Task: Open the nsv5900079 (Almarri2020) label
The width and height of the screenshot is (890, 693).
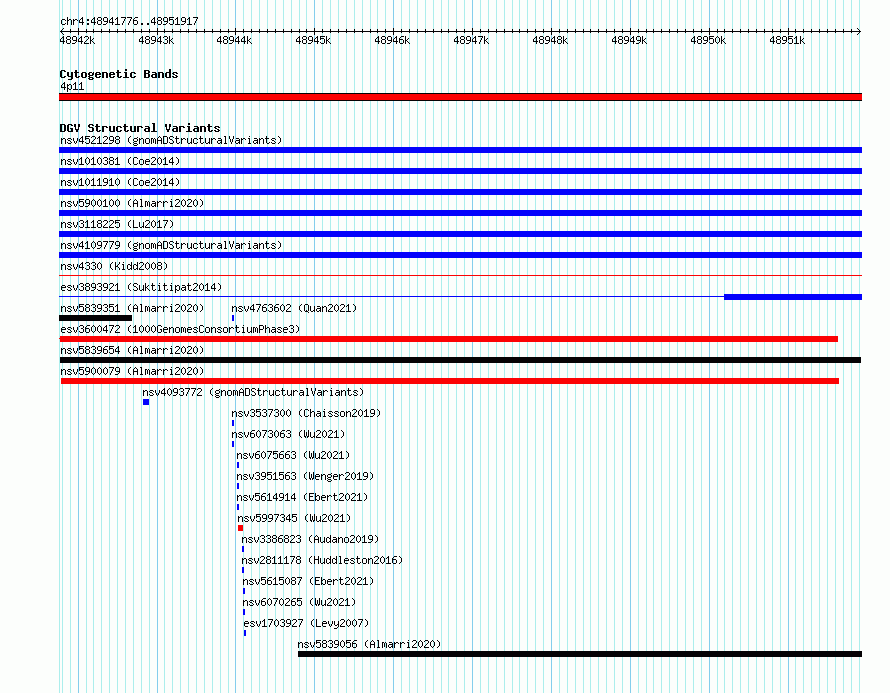Action: tap(132, 371)
